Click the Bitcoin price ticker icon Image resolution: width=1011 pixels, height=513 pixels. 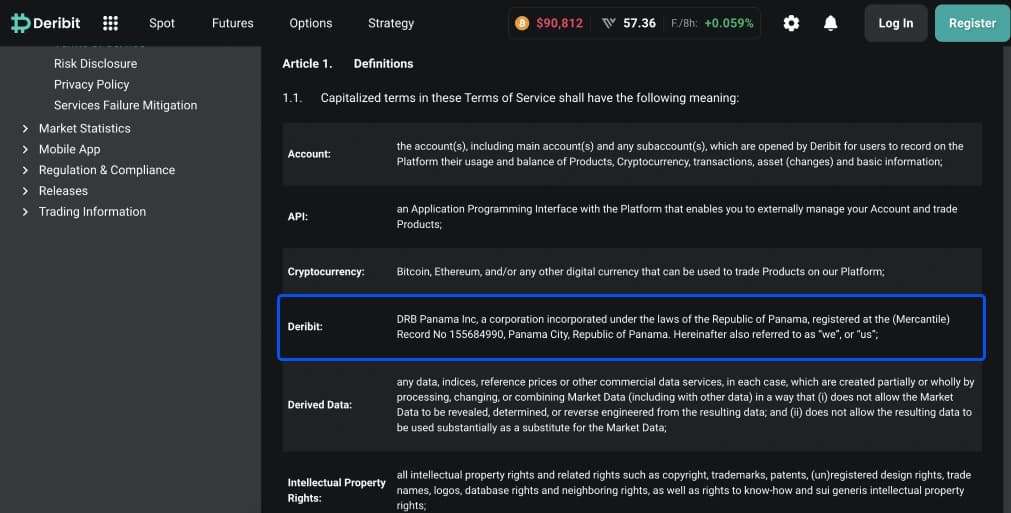pyautogui.click(x=522, y=23)
